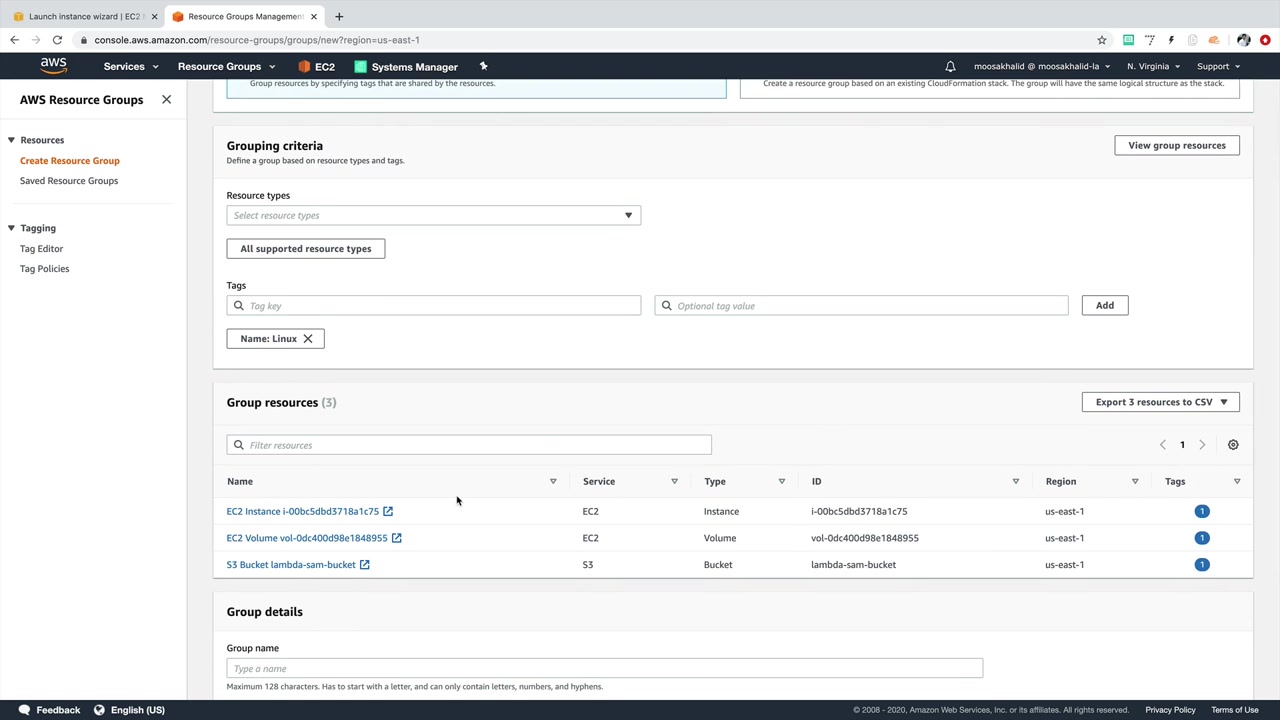Expand the Resource Groups menu
The image size is (1280, 720).
tap(226, 67)
